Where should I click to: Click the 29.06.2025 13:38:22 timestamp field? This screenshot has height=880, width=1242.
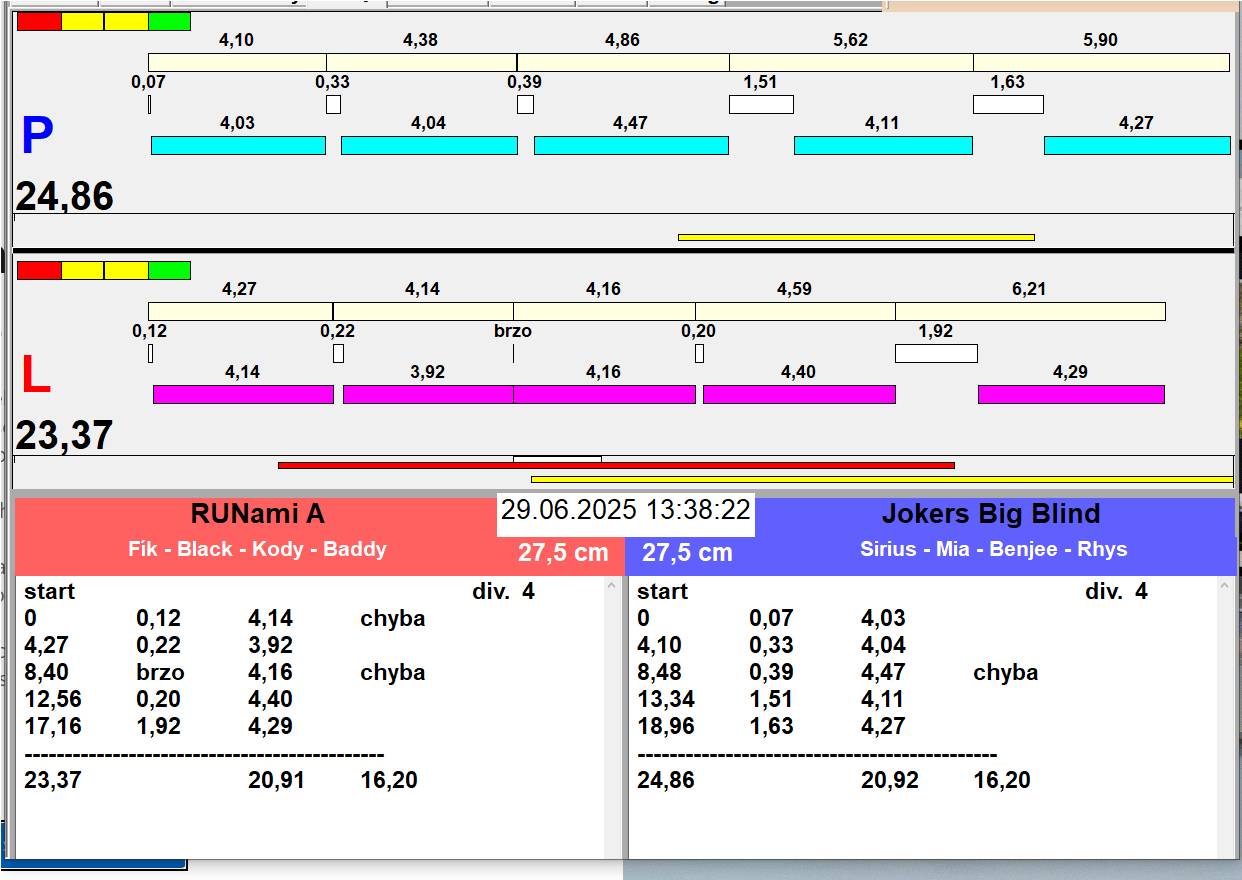626,510
